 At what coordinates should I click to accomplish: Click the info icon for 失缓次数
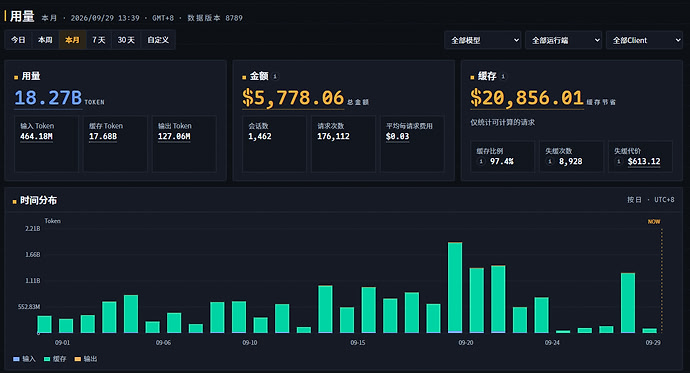[550, 161]
